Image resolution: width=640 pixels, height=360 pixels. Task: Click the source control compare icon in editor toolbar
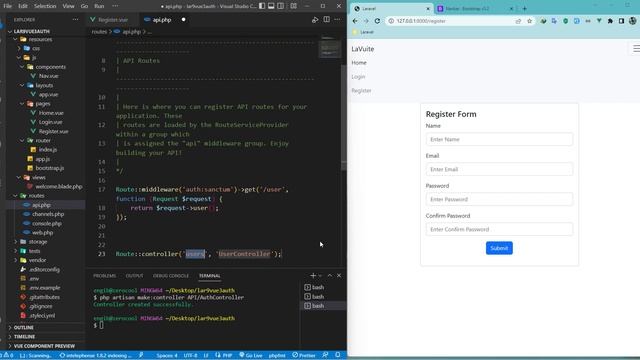click(x=315, y=20)
